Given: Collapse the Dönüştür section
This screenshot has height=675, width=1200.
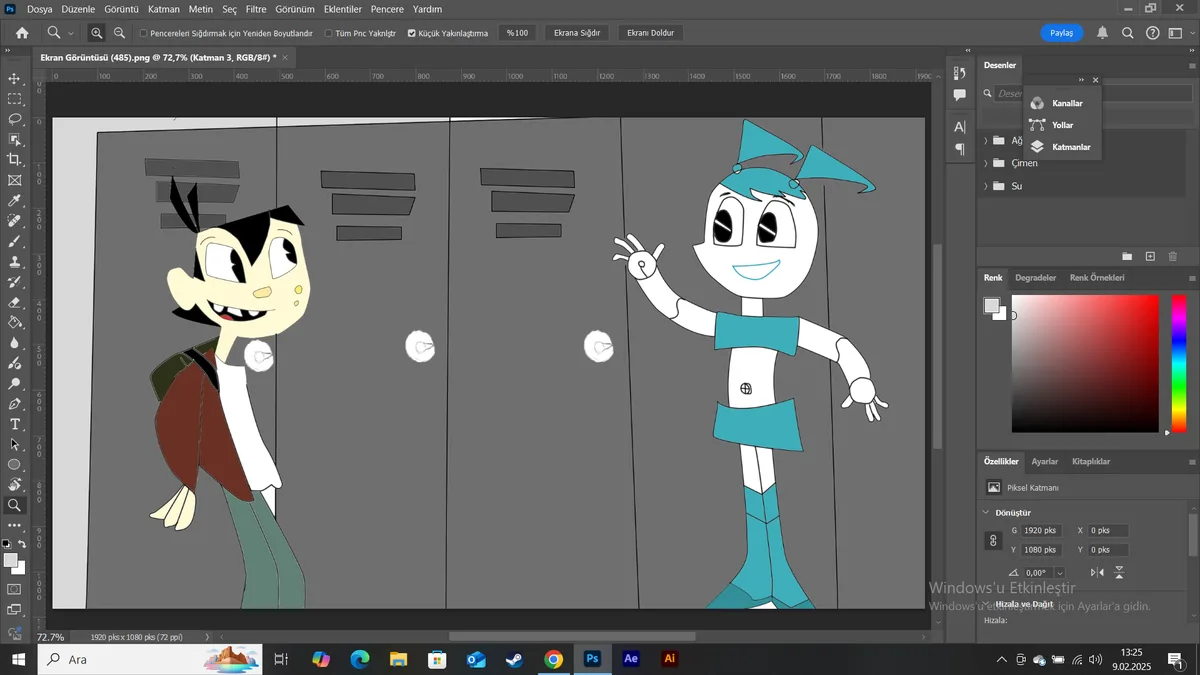Looking at the screenshot, I should coord(986,512).
